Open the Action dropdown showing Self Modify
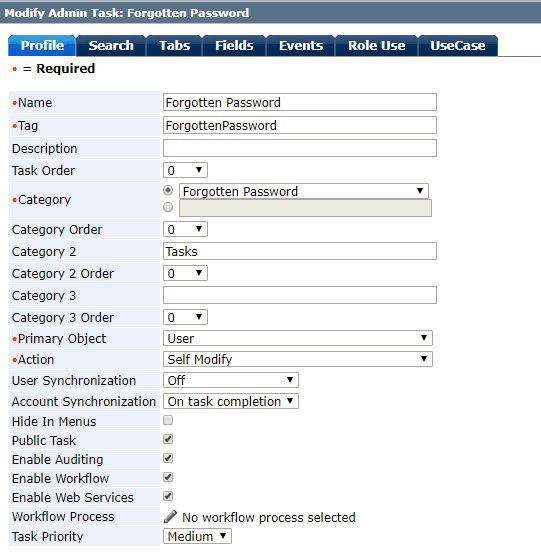Image resolution: width=541 pixels, height=554 pixels. (x=298, y=359)
